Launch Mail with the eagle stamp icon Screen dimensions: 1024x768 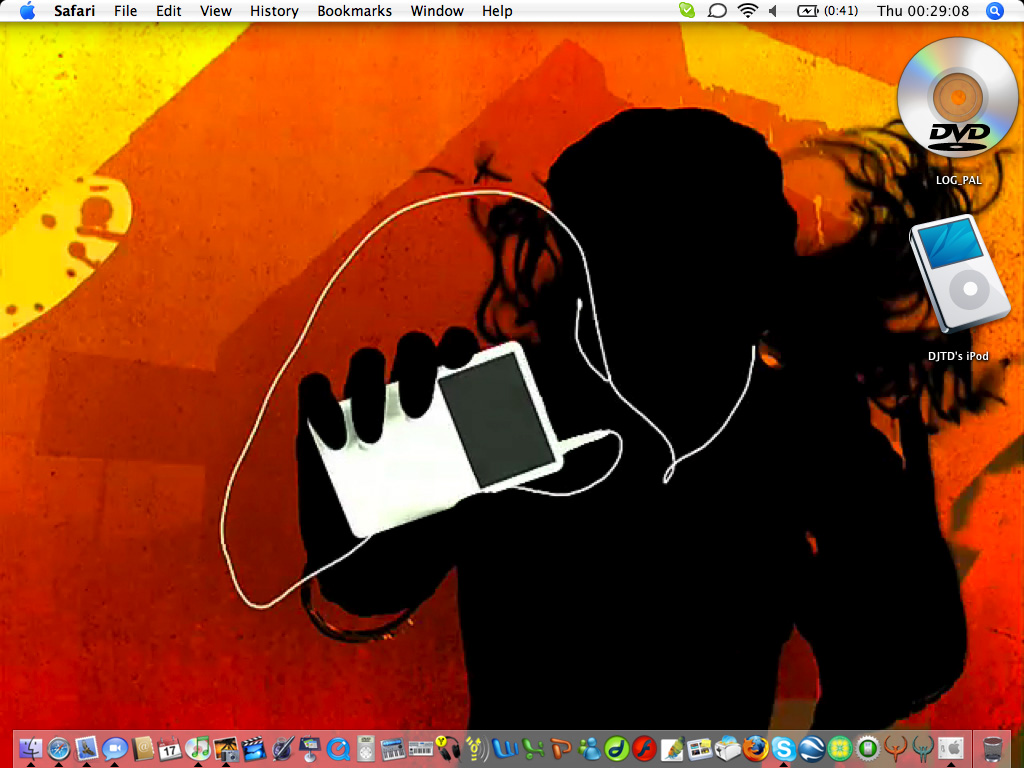(86, 748)
